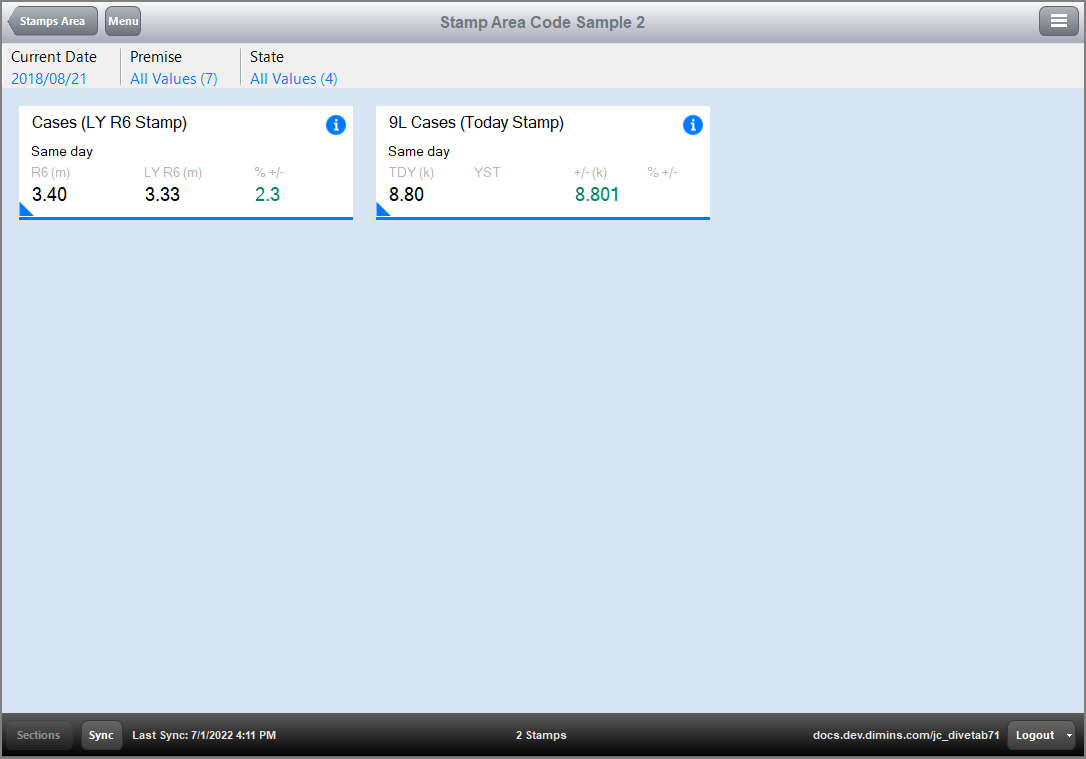Go back to Stamps Area
This screenshot has width=1086, height=759.
coord(54,21)
